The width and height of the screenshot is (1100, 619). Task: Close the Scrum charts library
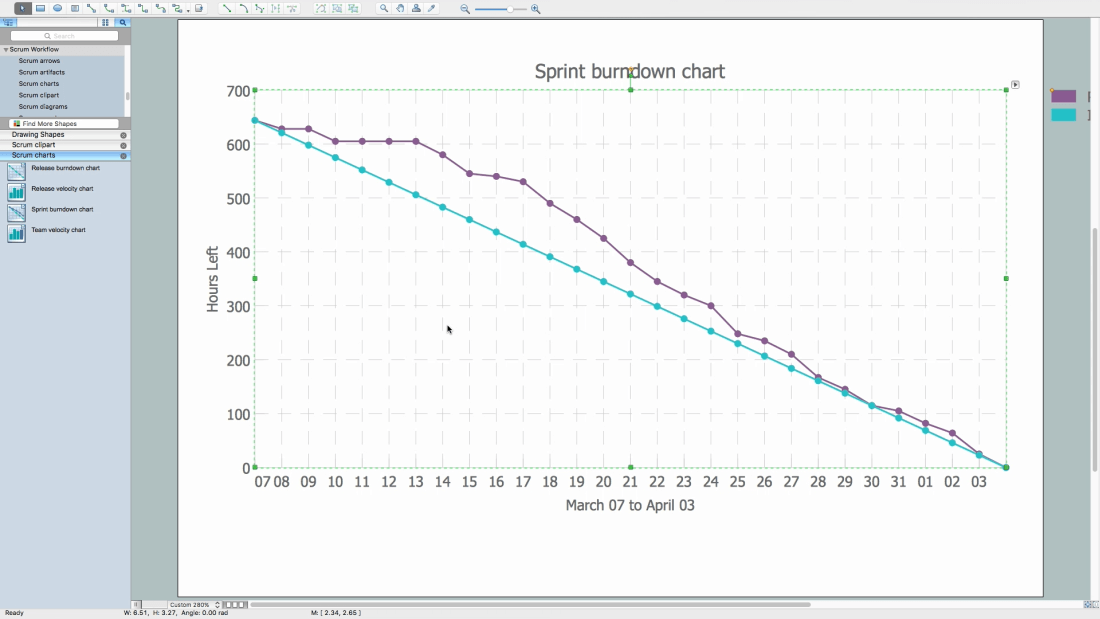tap(123, 156)
